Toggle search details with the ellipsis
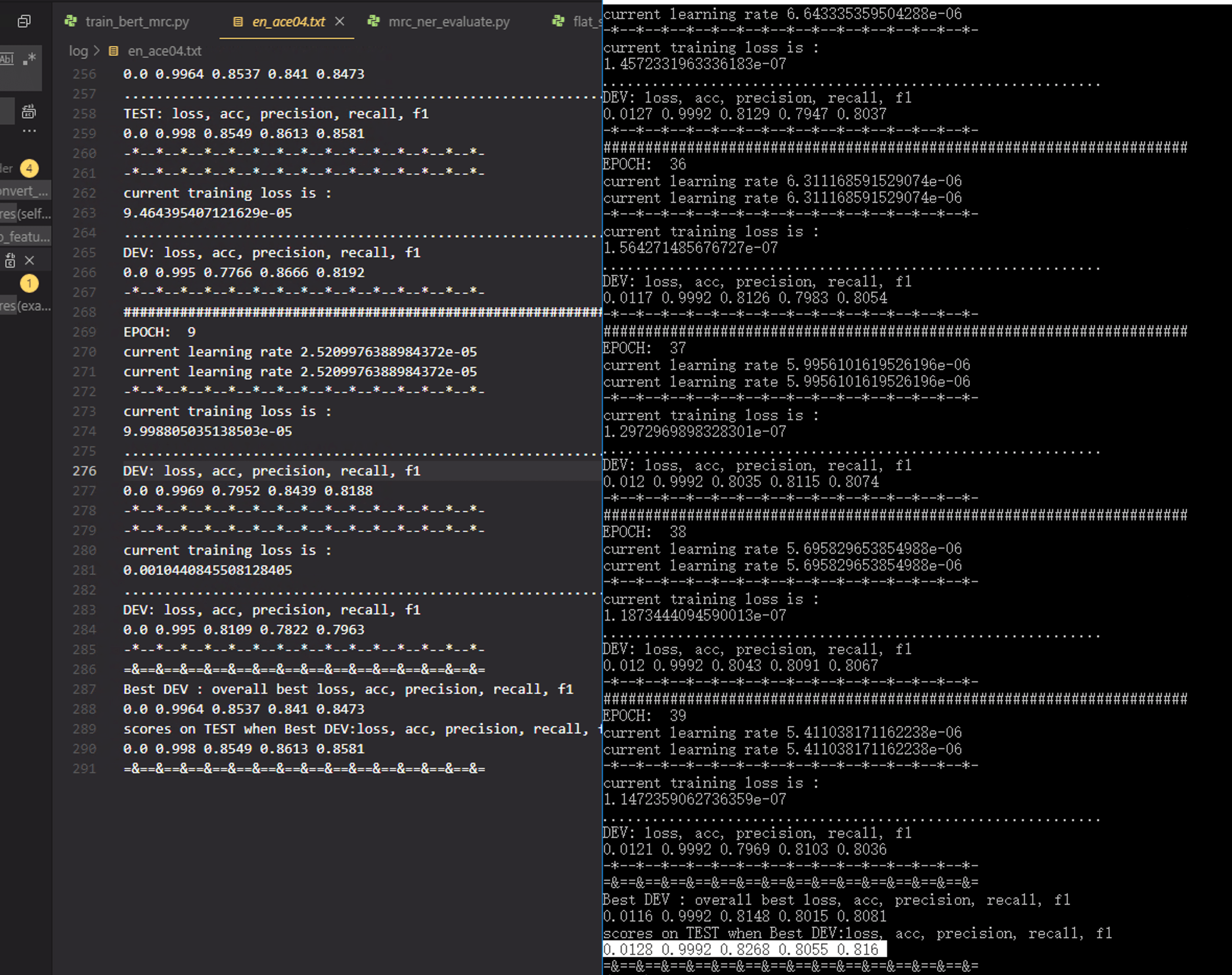 click(29, 131)
